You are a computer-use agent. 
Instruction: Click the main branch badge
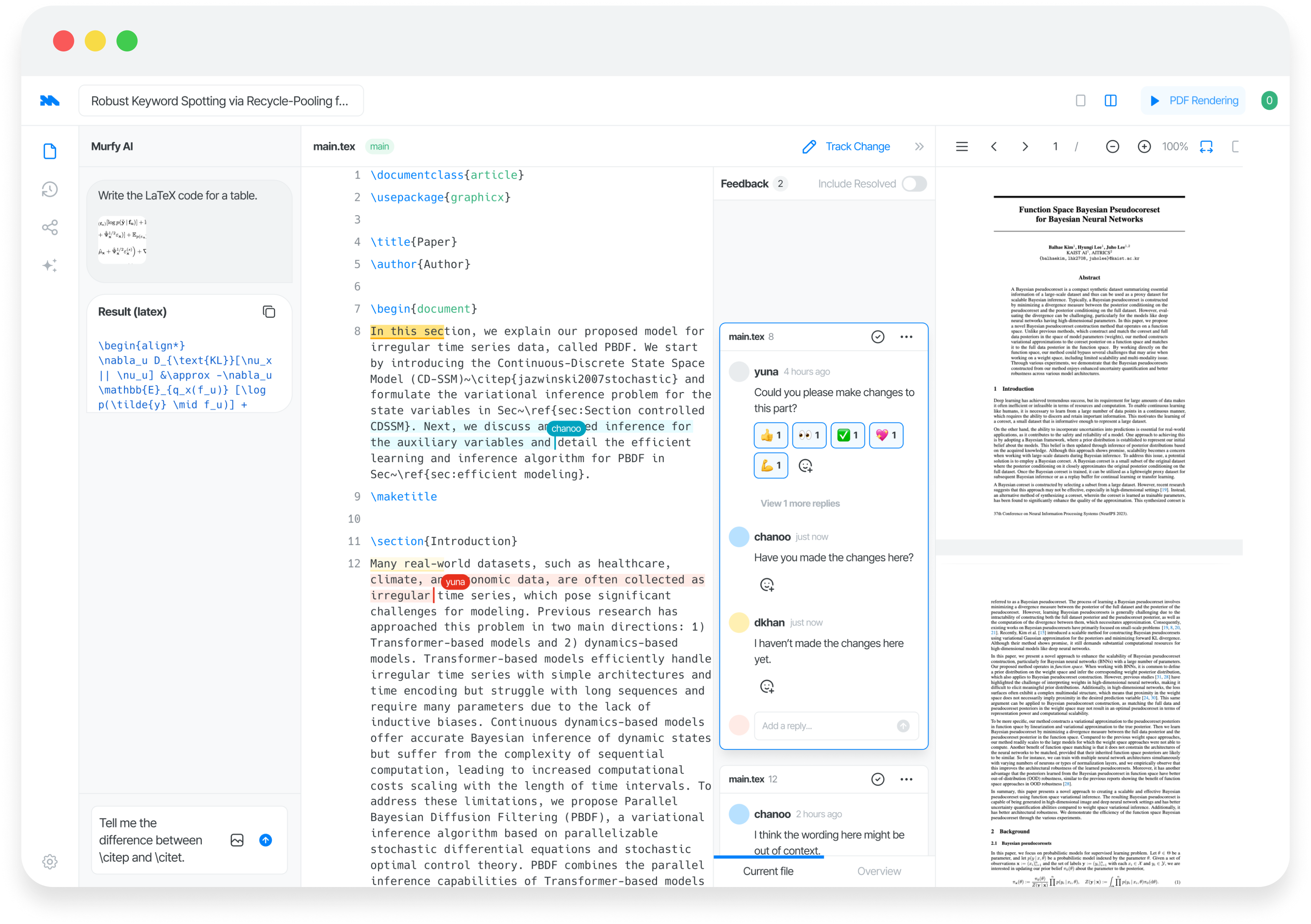click(x=379, y=147)
